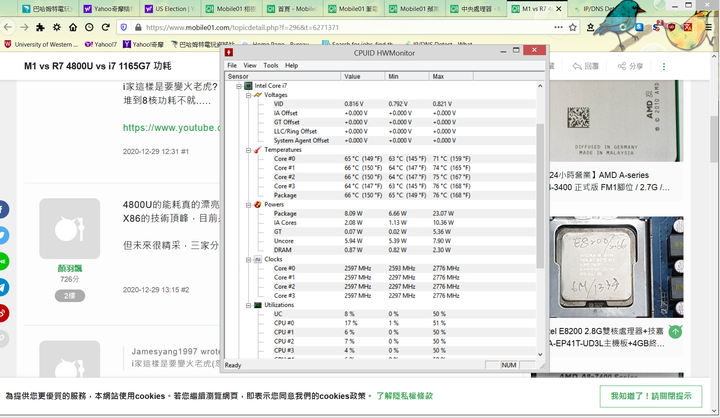Collapse the Intel Core i7 tree node
The image size is (720, 418).
(x=239, y=86)
